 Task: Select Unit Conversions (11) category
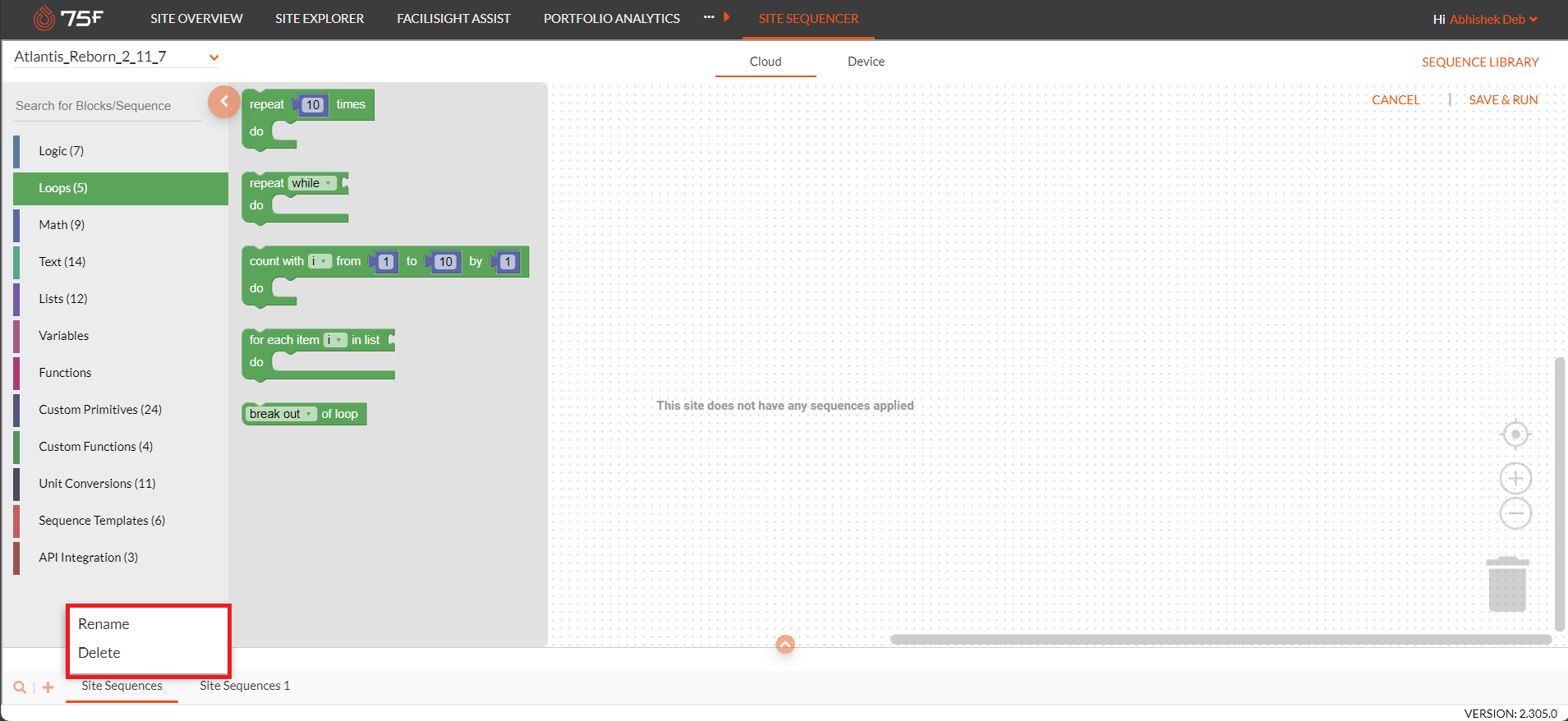[121, 484]
